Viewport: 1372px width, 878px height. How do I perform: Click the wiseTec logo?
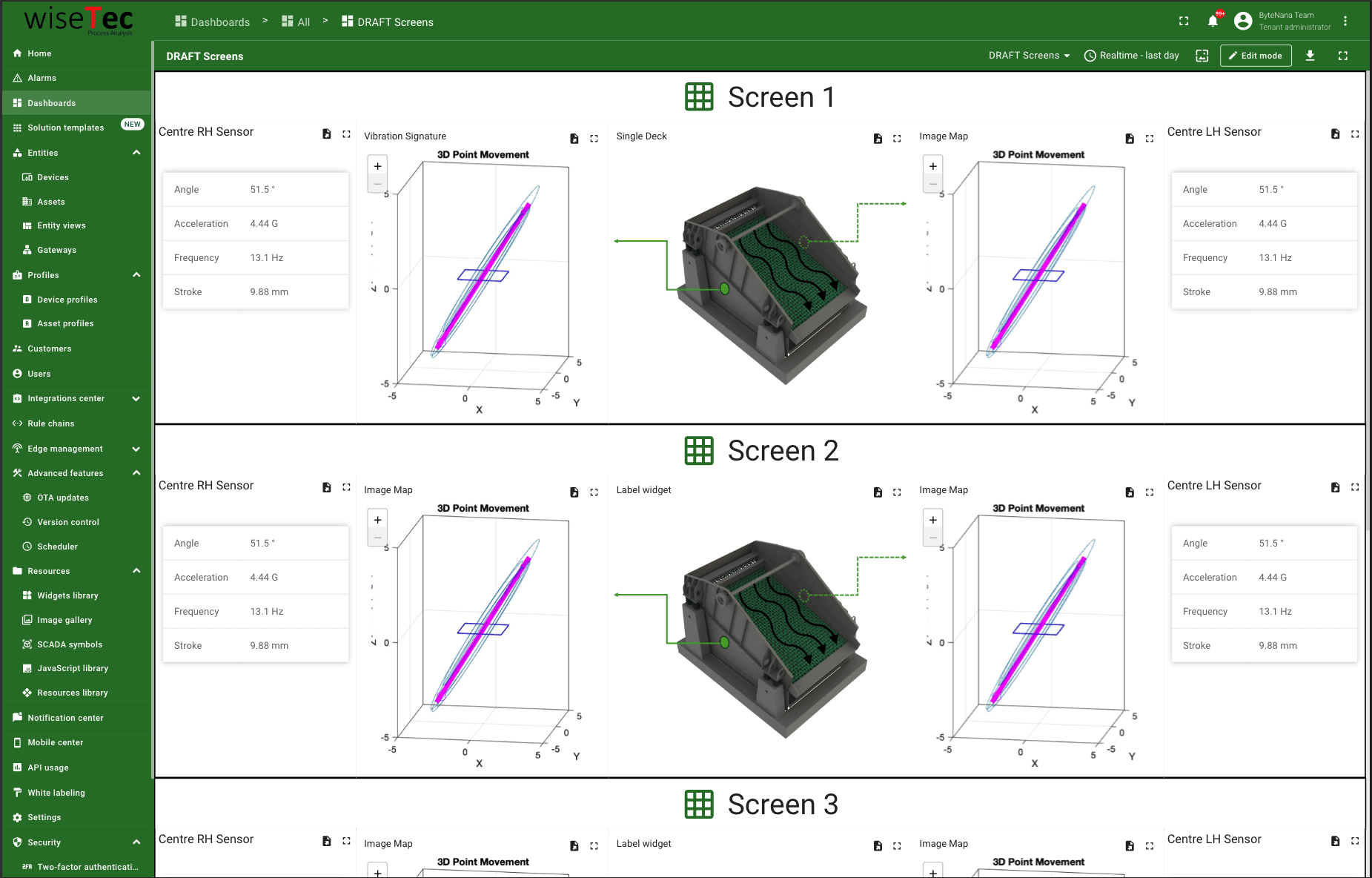pyautogui.click(x=79, y=21)
